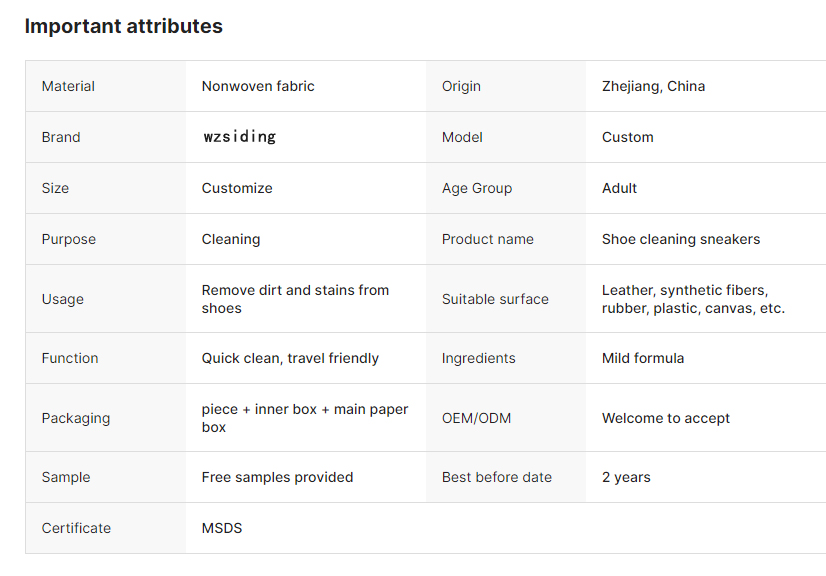Click the "2 years" best before value
The height and width of the screenshot is (576, 826).
(626, 477)
